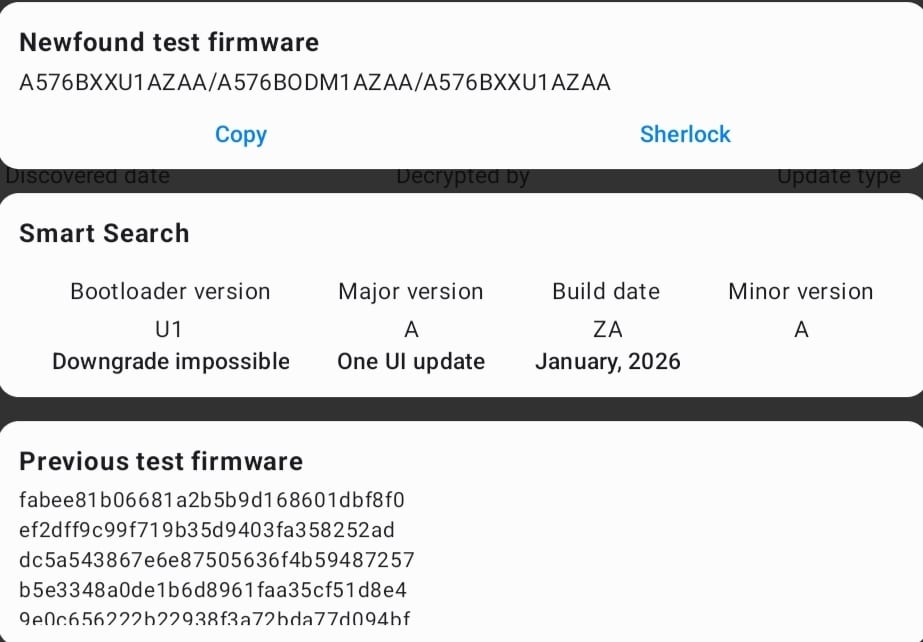Tap the Downgrade impossible text
Screen dimensions: 923x642
pyautogui.click(x=171, y=361)
